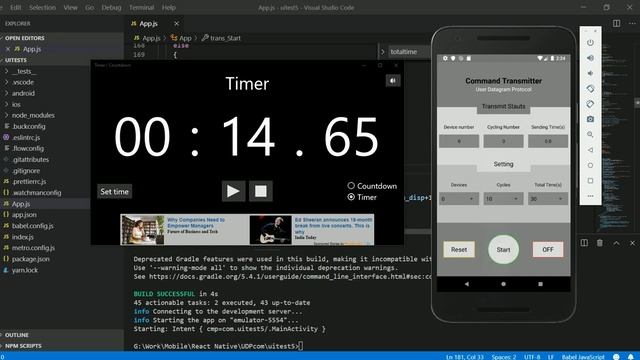Viewport: 640px width, 360px height.
Task: Collapse the OPEN EDITORS section
Action: [24, 38]
